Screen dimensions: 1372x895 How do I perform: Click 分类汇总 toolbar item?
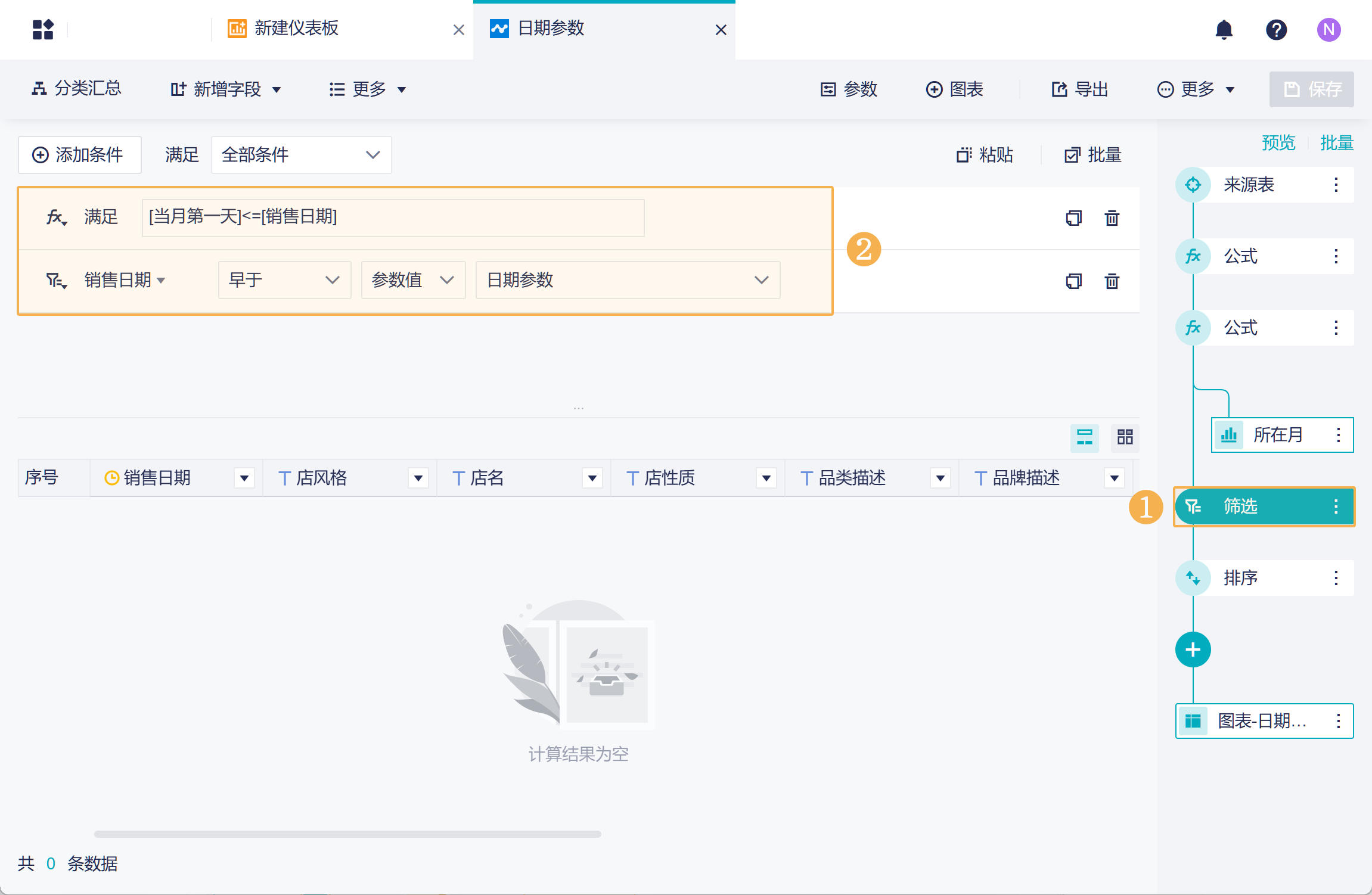(x=76, y=89)
